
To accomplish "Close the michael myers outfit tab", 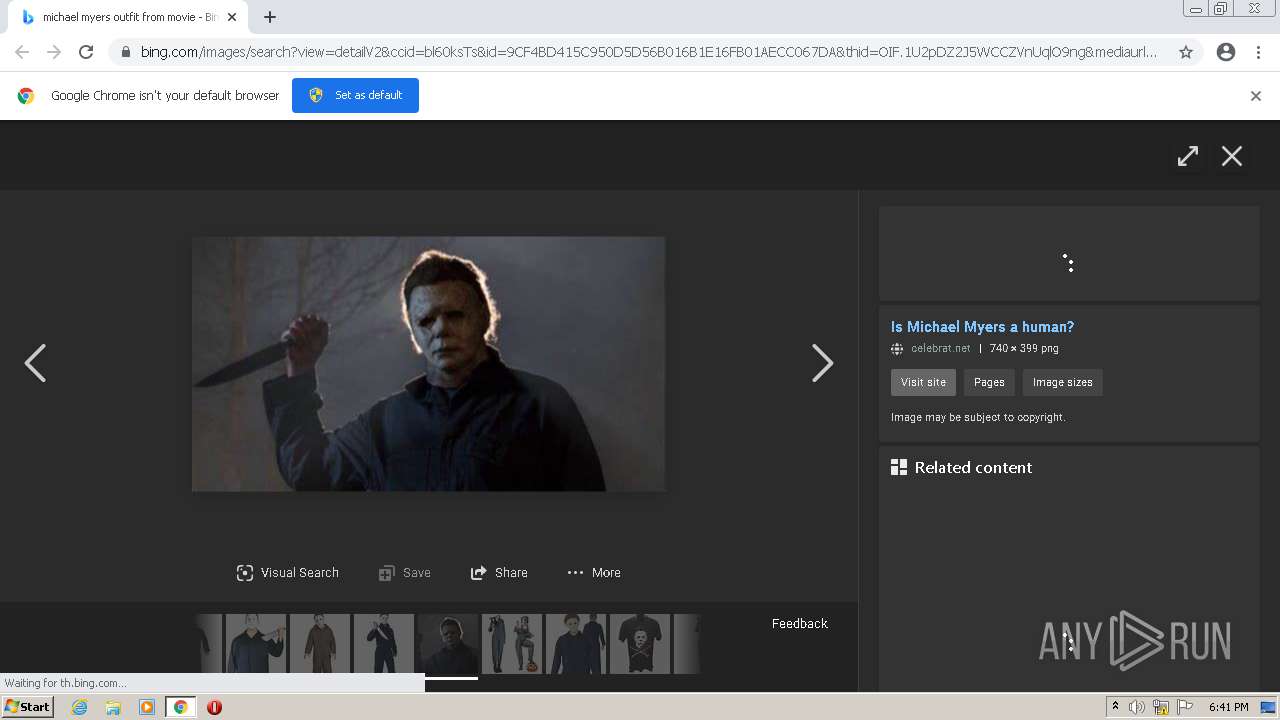I will click(x=232, y=17).
